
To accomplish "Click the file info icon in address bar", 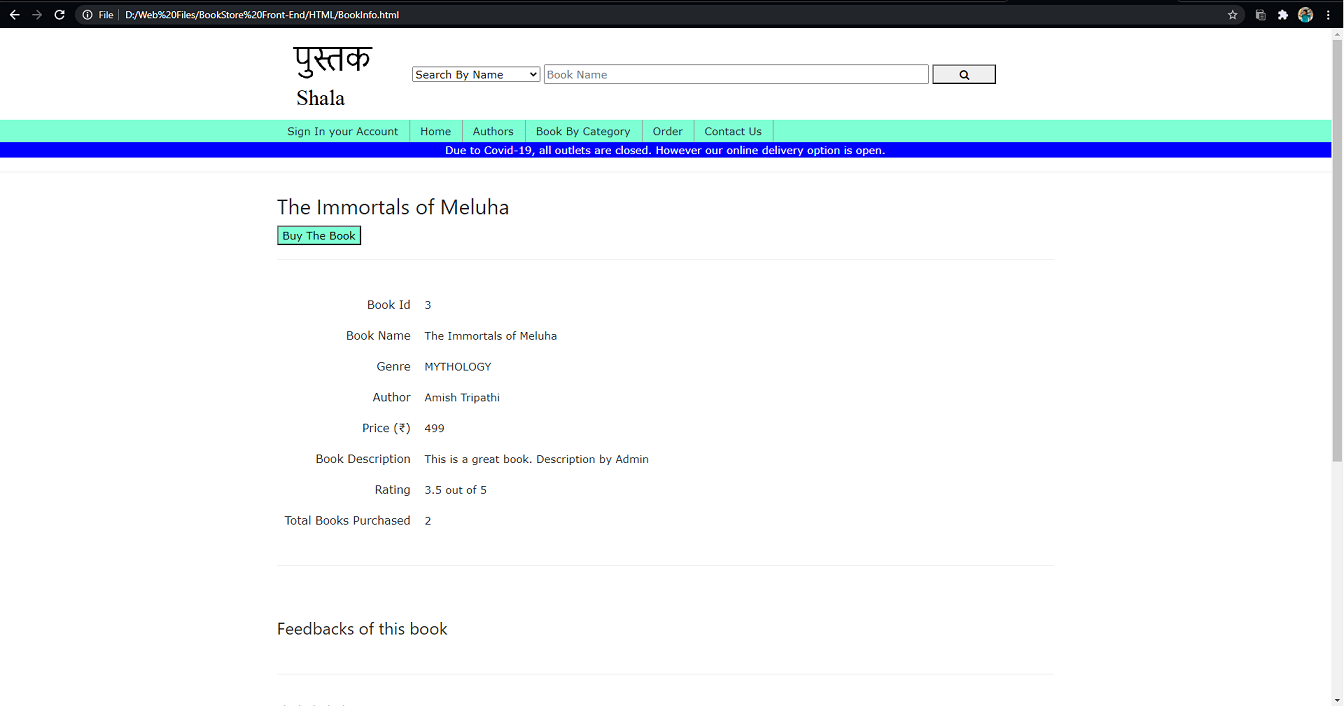I will [86, 14].
